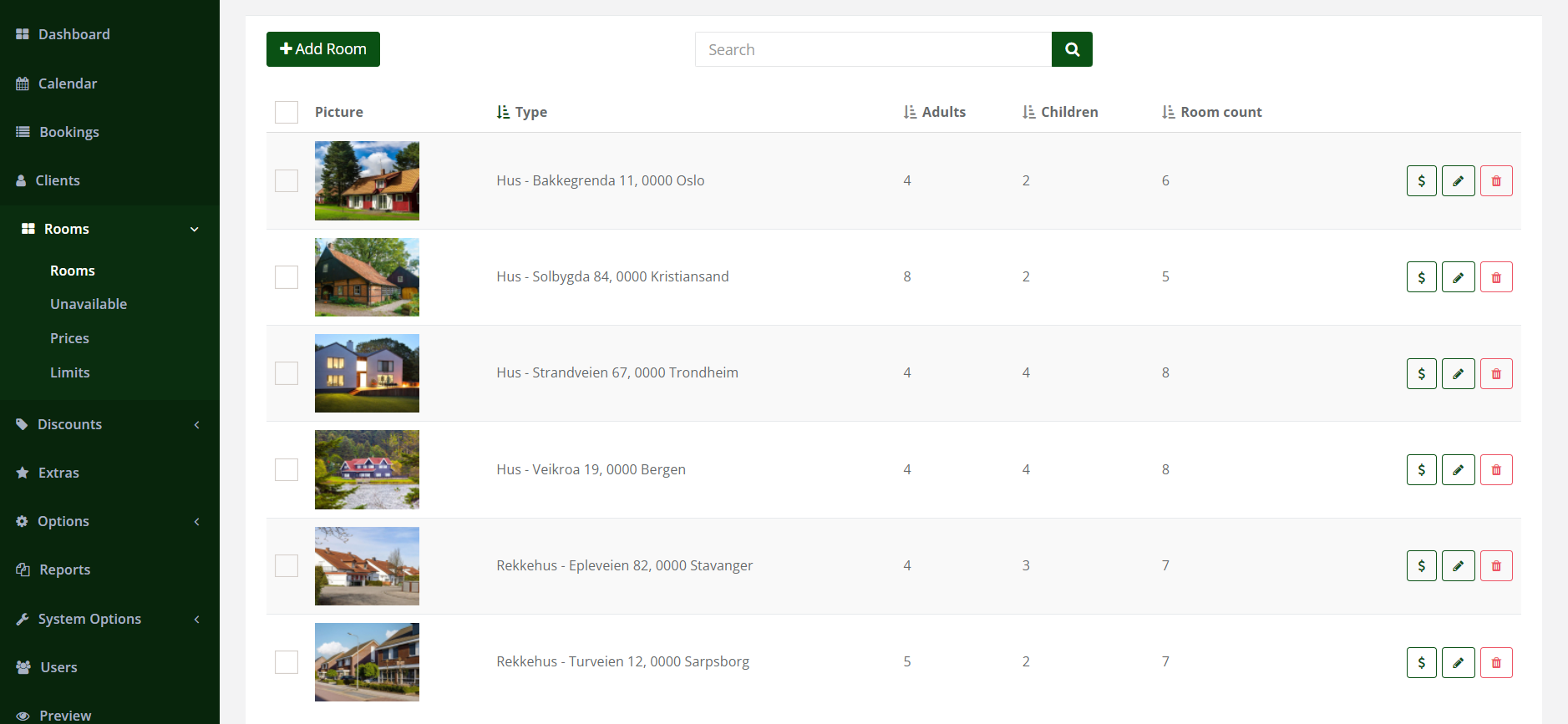Open prices for Bakkegrenda 11 Oslo house

pos(1421,181)
